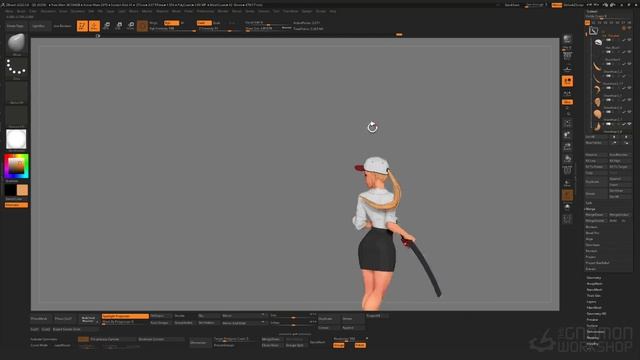Open the dotted stroke type selector
Screen dimensions: 640x360
(16, 68)
